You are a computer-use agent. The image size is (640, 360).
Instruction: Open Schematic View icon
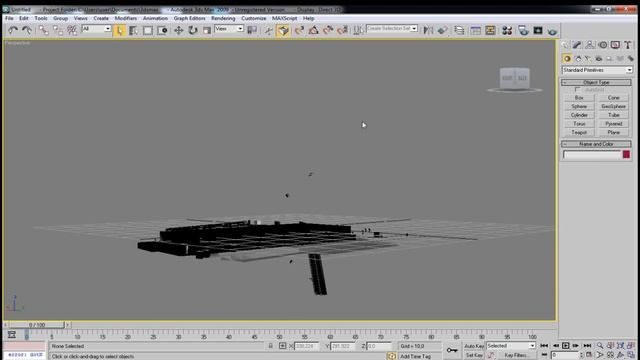490,30
